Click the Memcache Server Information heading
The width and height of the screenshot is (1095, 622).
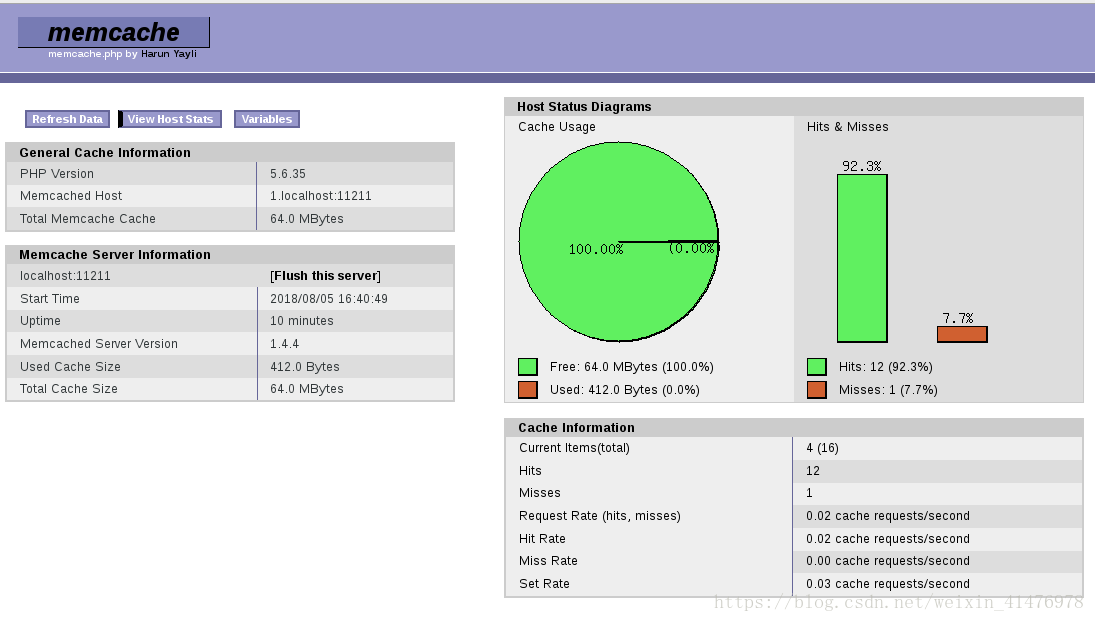[115, 255]
